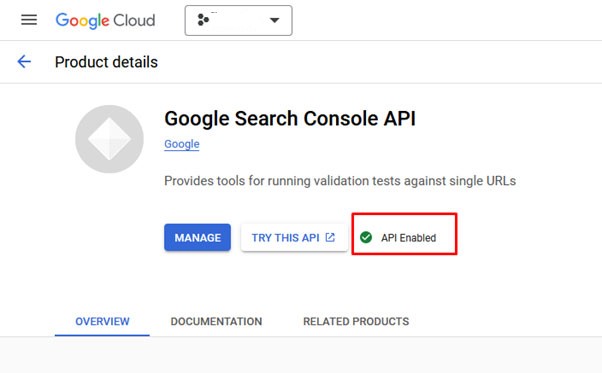
Task: Click the word Cloud in the header logo
Action: [x=134, y=20]
